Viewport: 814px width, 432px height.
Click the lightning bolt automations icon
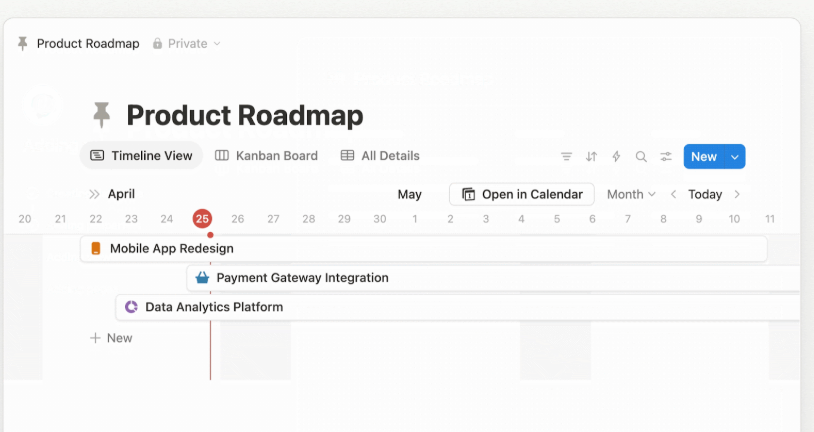coord(616,156)
